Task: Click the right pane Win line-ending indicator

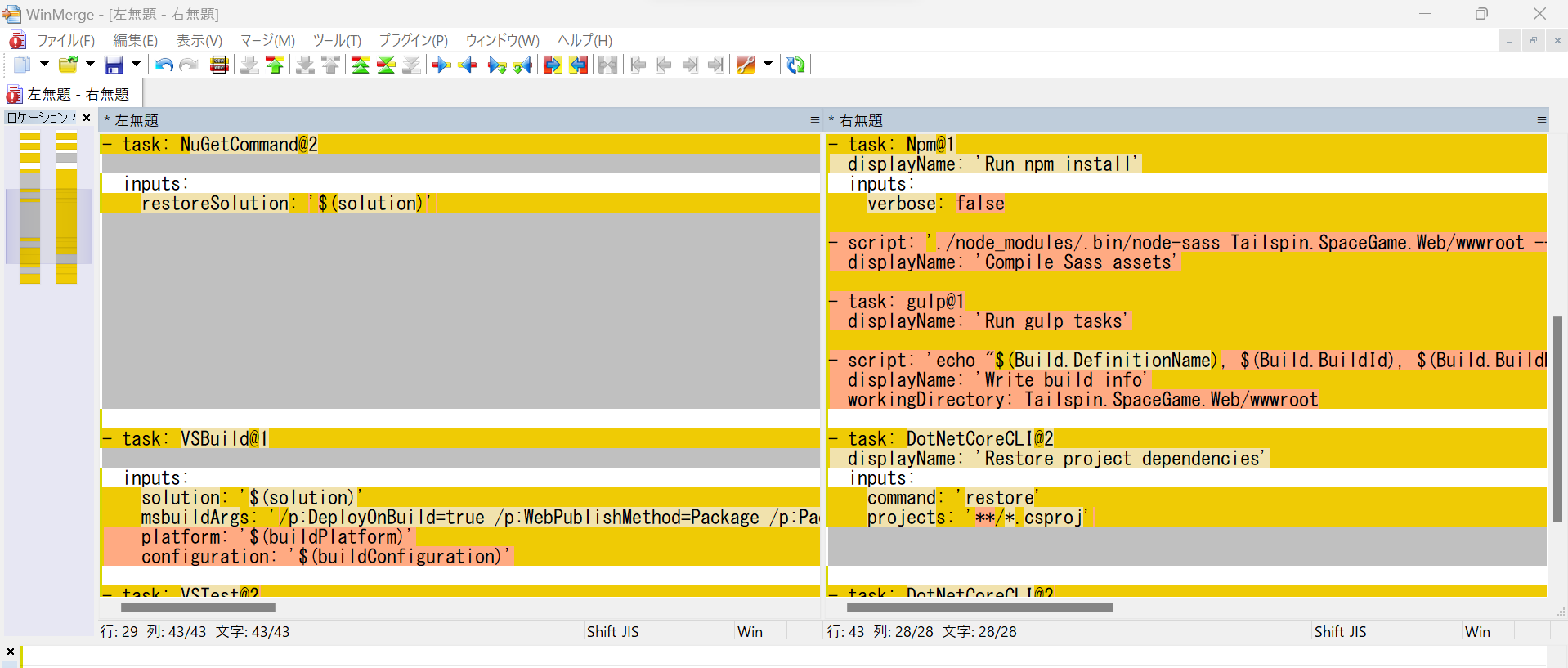Action: coord(1477,631)
